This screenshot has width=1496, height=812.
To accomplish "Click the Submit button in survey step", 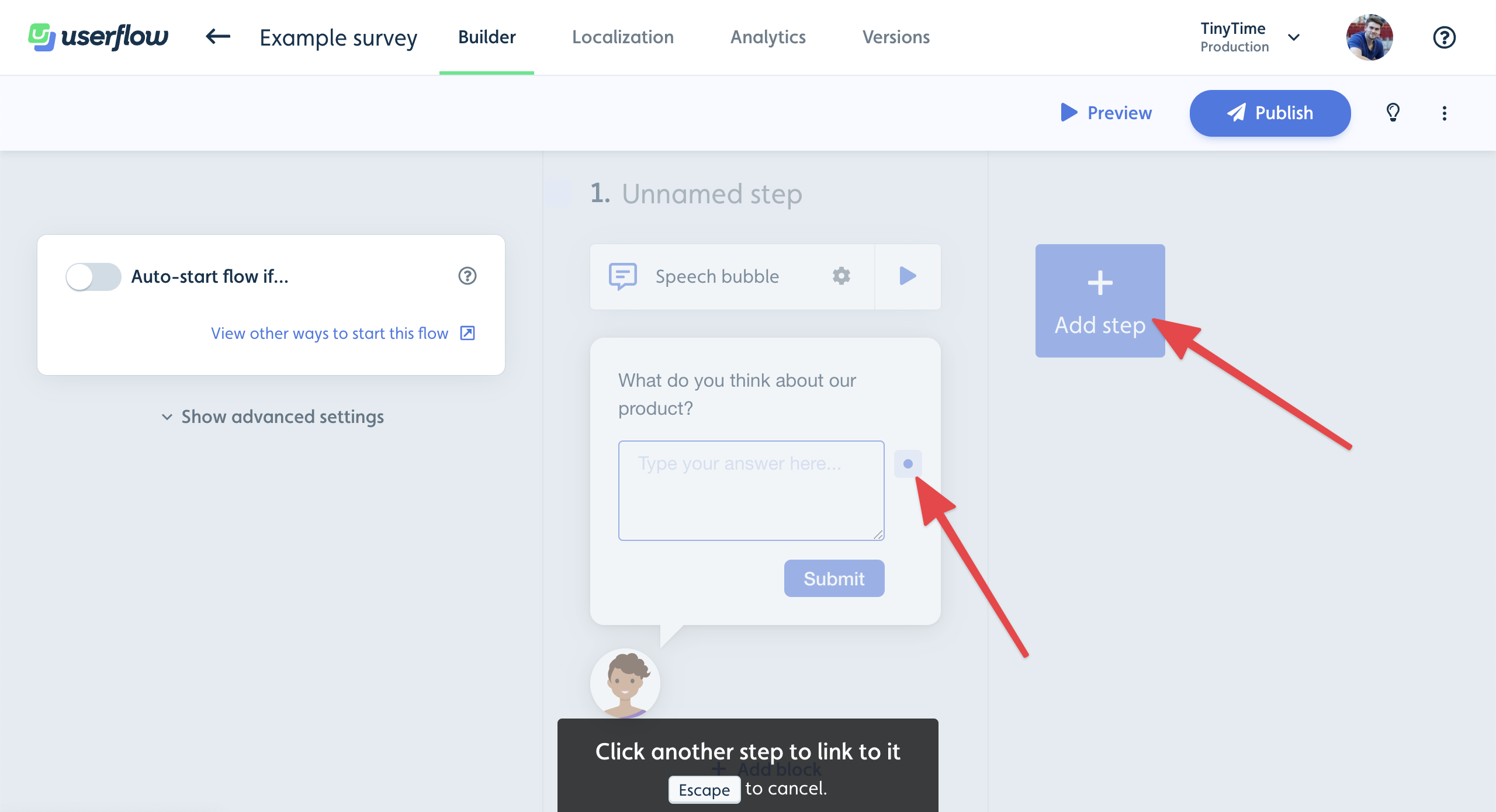I will 834,578.
